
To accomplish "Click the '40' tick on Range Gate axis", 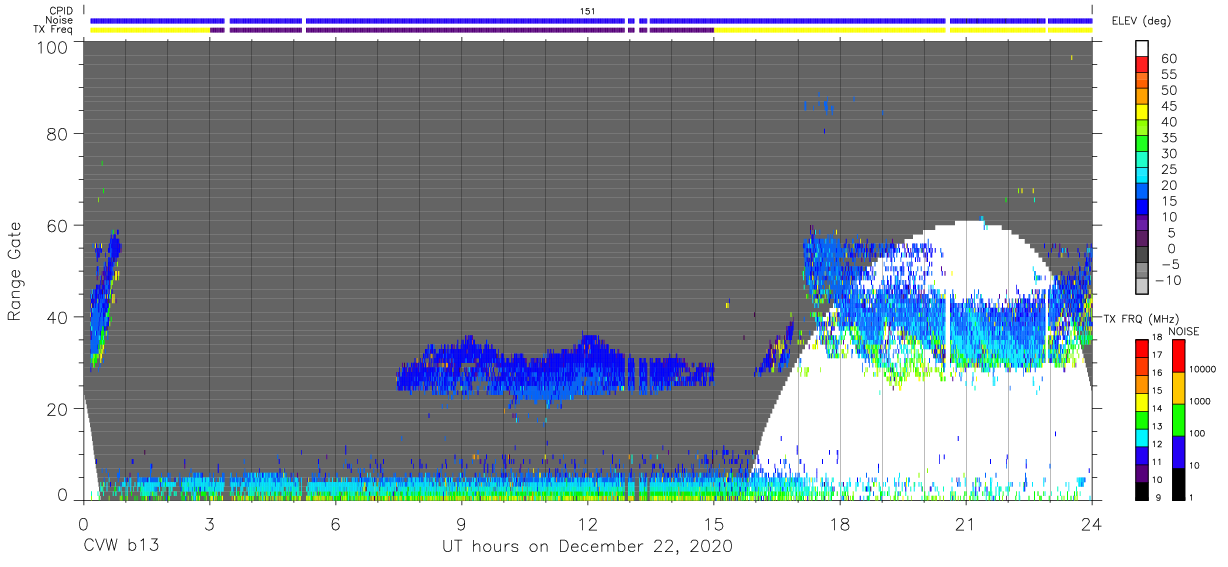I will [58, 317].
